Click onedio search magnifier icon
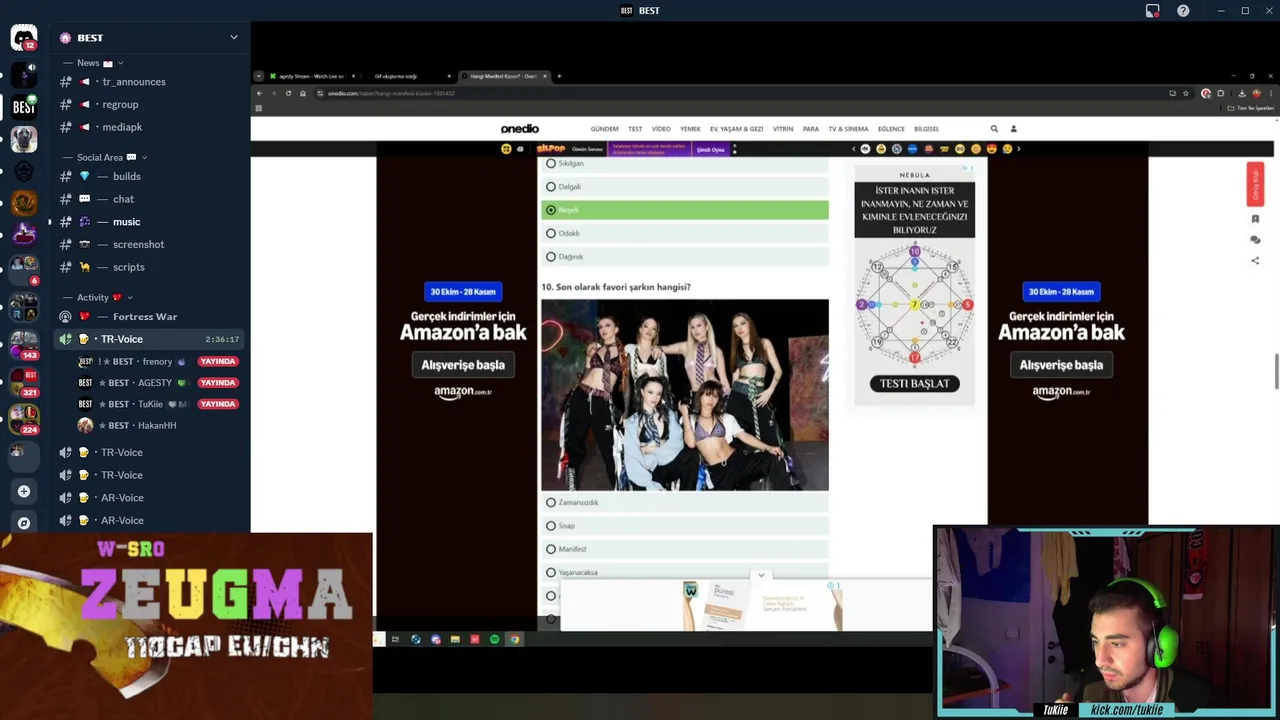This screenshot has height=720, width=1280. (994, 129)
